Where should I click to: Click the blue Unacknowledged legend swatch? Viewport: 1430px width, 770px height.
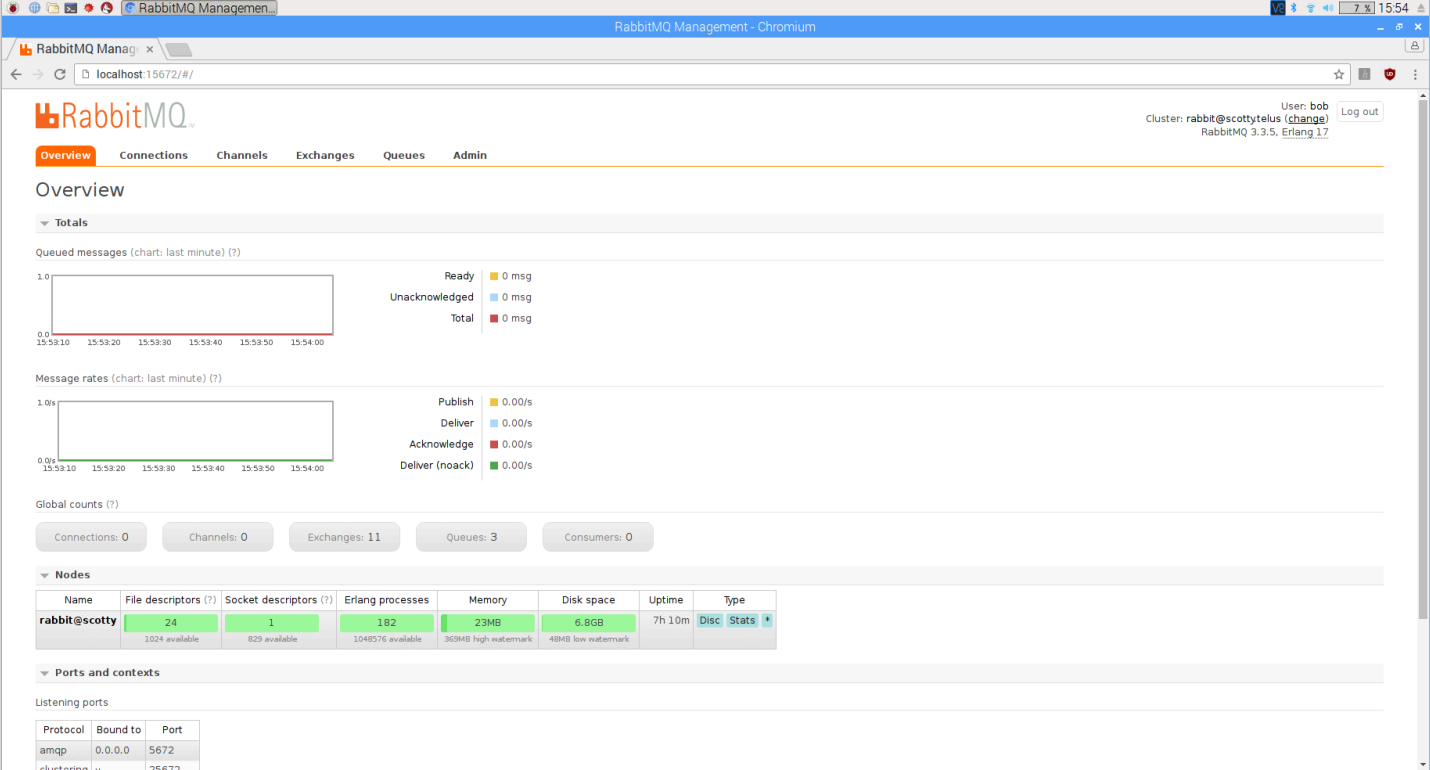(494, 297)
